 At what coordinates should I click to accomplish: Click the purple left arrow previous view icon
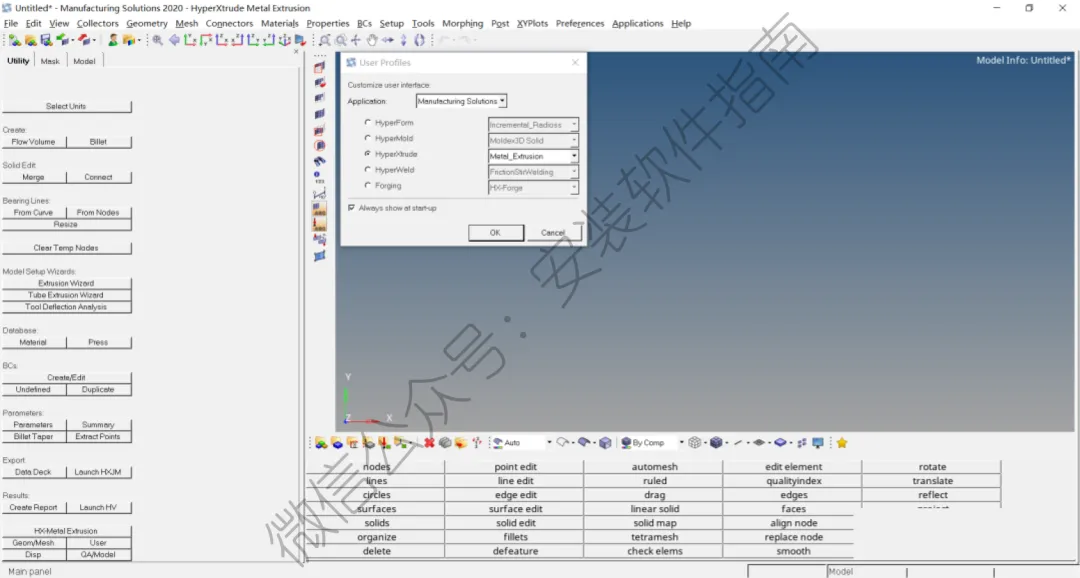(174, 40)
